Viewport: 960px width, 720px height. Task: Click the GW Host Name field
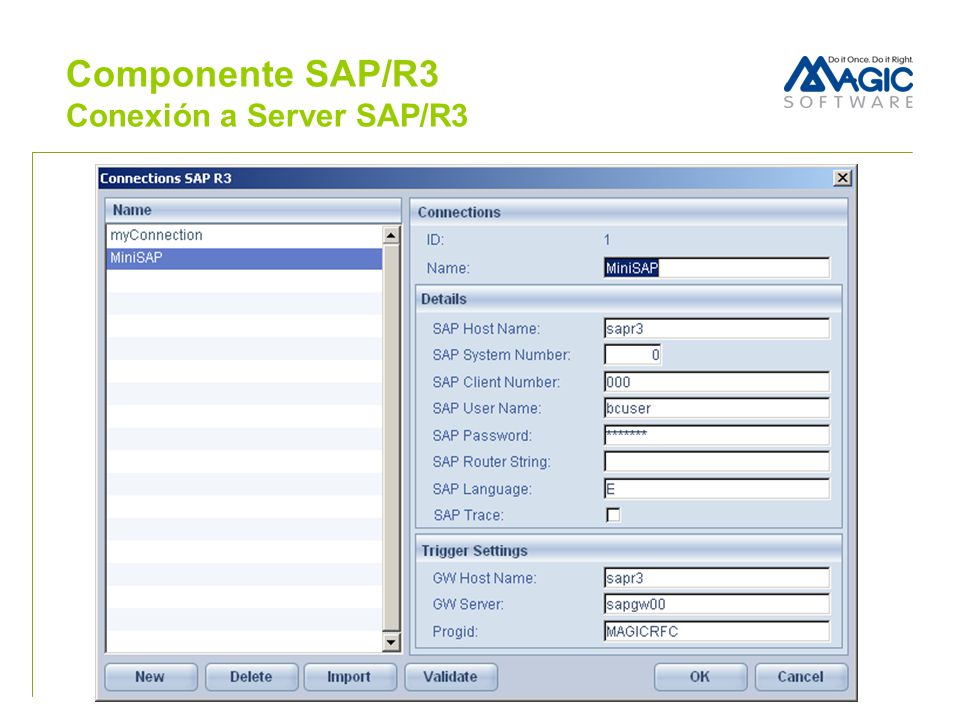[716, 578]
